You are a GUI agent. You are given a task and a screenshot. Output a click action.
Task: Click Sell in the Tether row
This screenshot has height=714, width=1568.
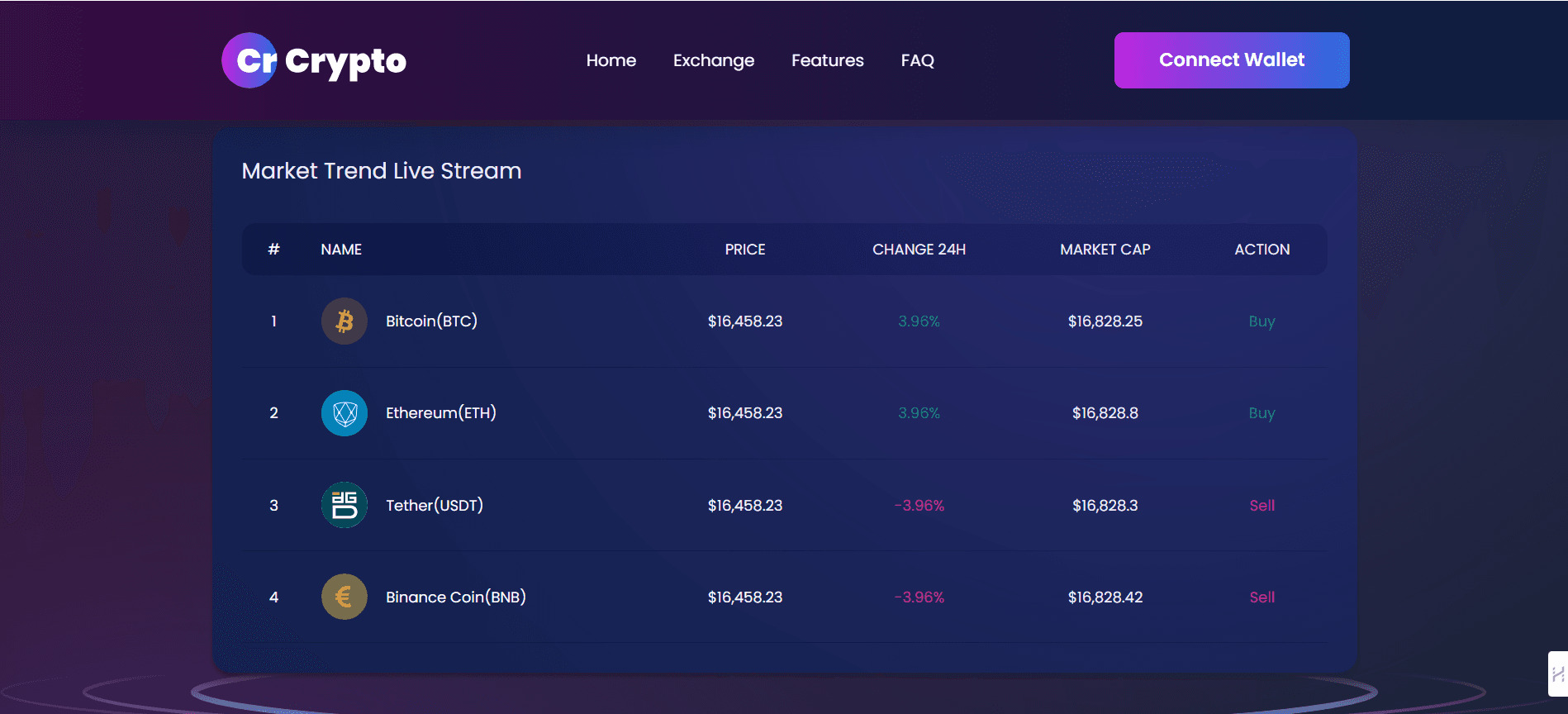(1262, 505)
